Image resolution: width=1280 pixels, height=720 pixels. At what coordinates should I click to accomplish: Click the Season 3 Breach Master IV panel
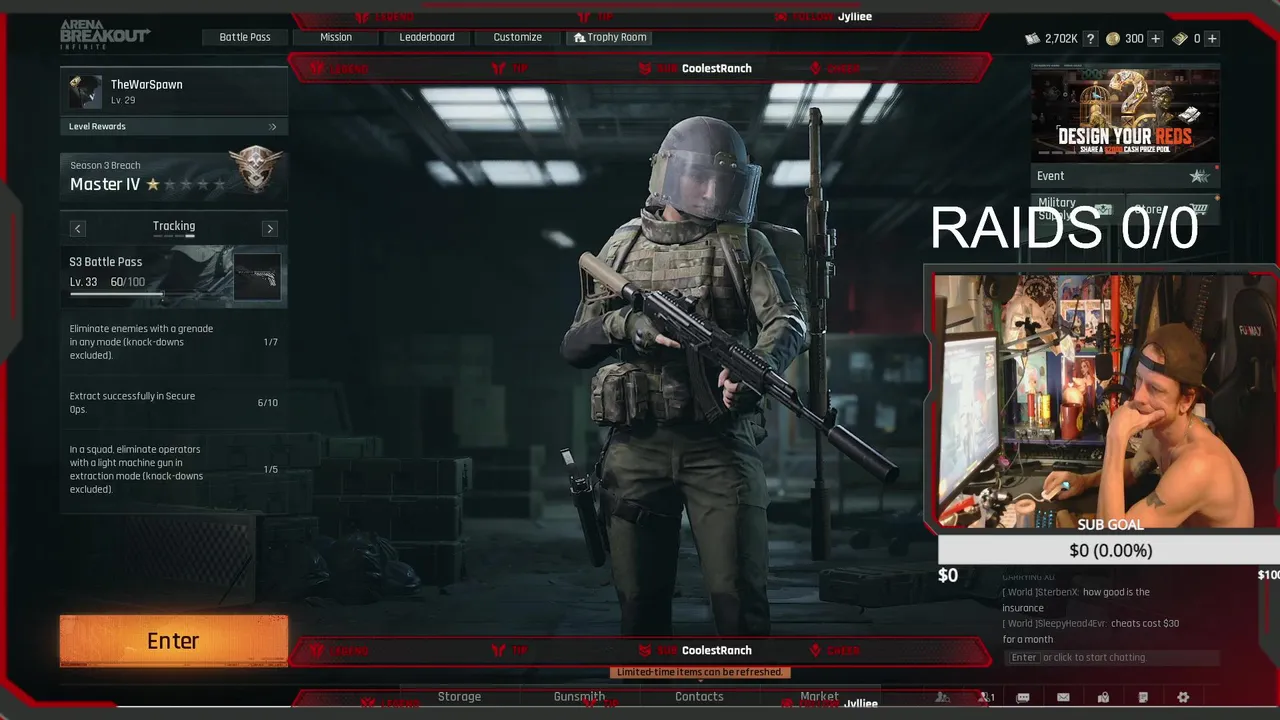[174, 175]
